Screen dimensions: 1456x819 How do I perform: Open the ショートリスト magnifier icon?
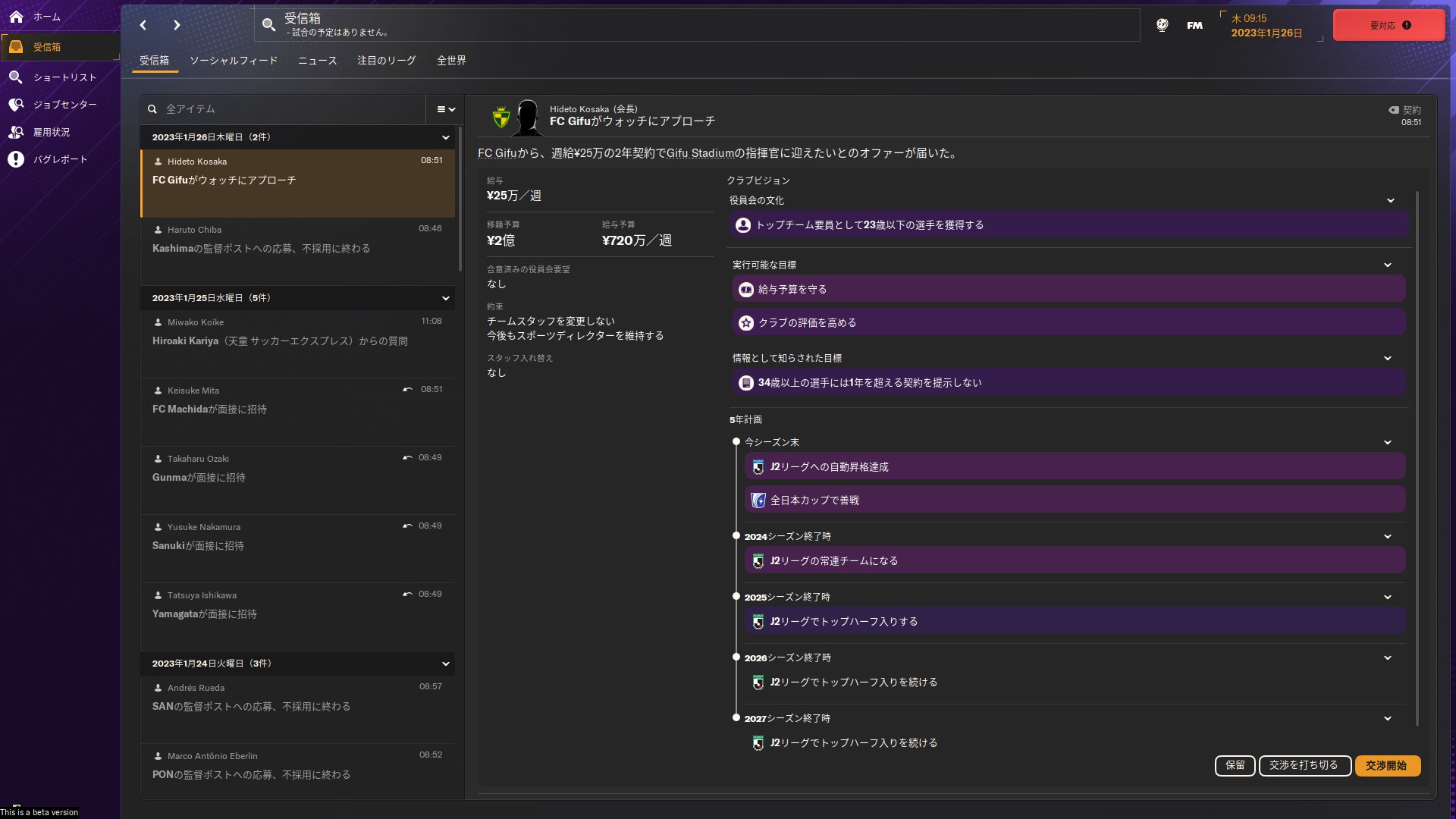[x=16, y=77]
